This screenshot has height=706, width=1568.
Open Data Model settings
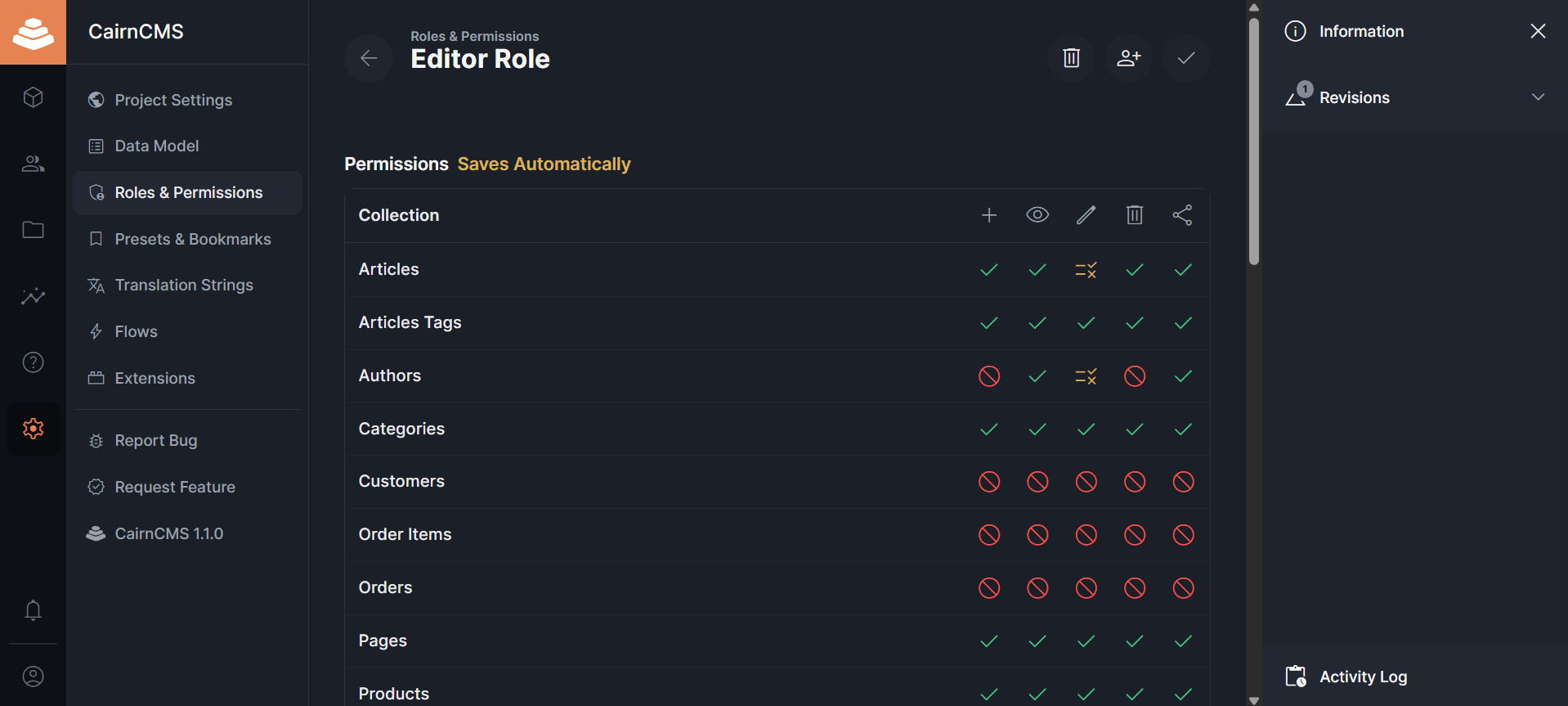(x=187, y=146)
